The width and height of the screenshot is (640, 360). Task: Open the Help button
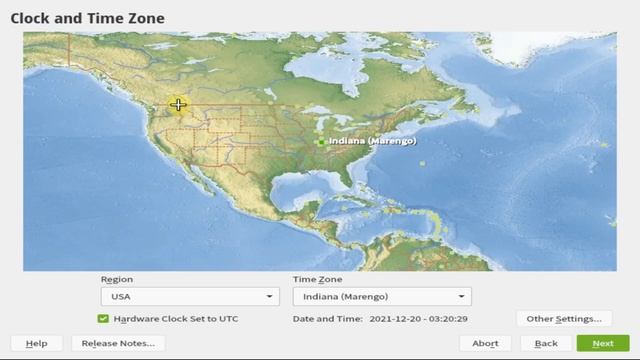pyautogui.click(x=37, y=343)
